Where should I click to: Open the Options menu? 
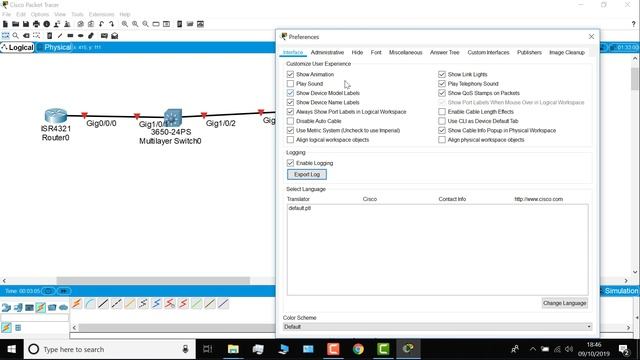pyautogui.click(x=40, y=14)
